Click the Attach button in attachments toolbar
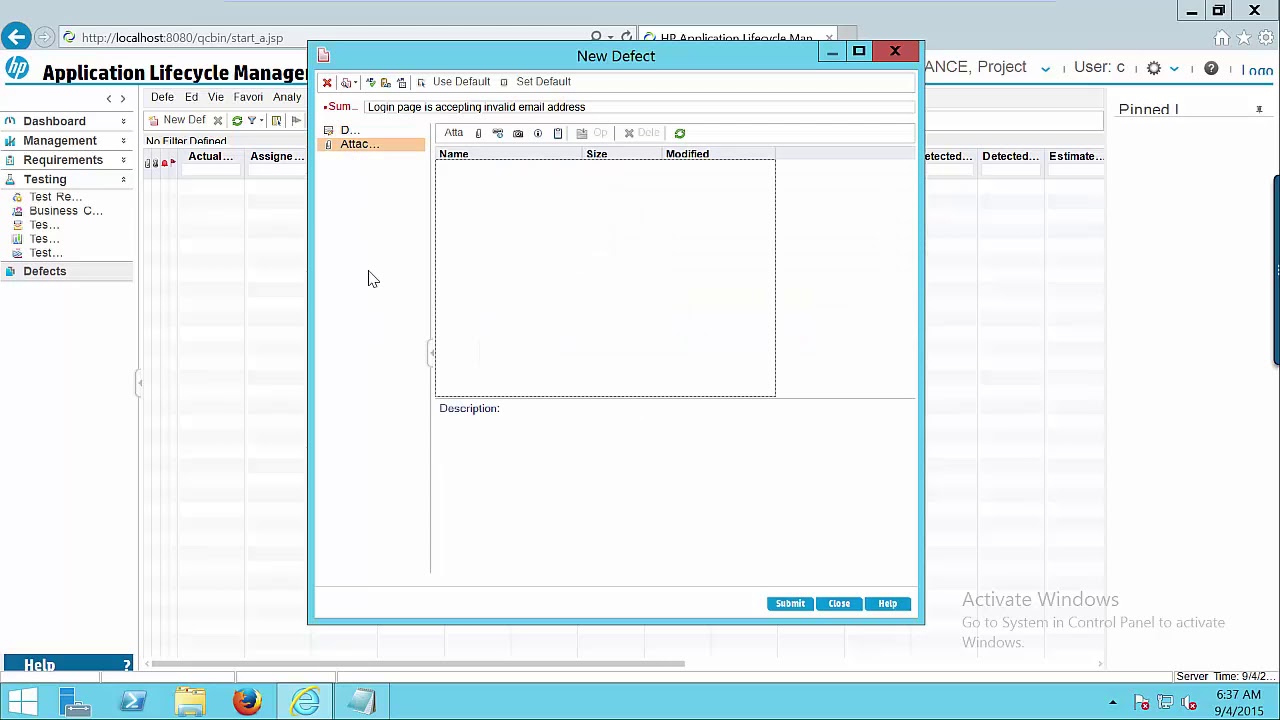 pyautogui.click(x=454, y=133)
